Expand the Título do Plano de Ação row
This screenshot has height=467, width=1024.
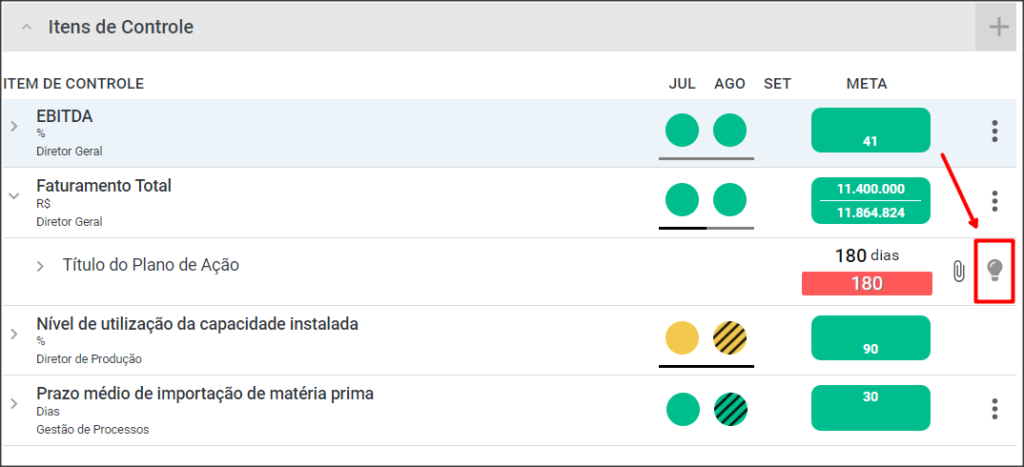coord(40,266)
